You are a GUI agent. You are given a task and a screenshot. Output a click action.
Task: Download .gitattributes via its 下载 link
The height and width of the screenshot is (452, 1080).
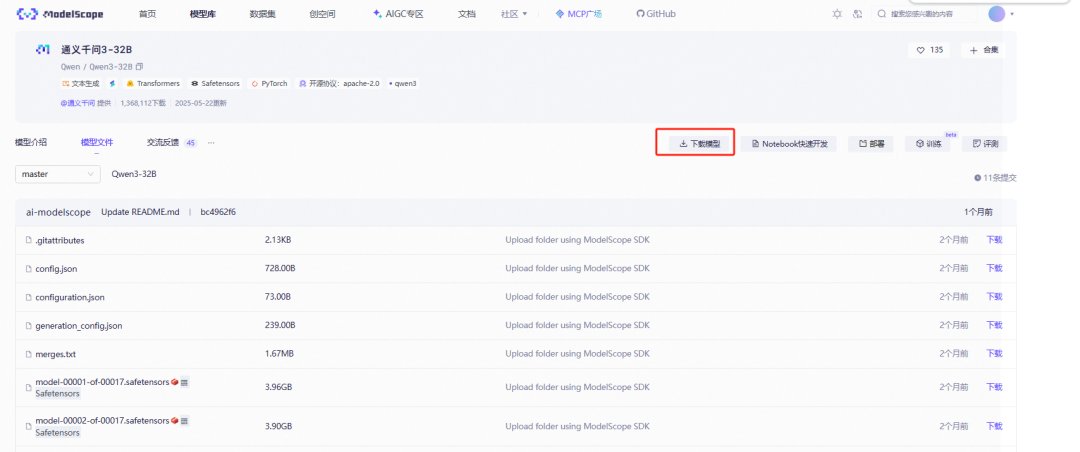[994, 240]
